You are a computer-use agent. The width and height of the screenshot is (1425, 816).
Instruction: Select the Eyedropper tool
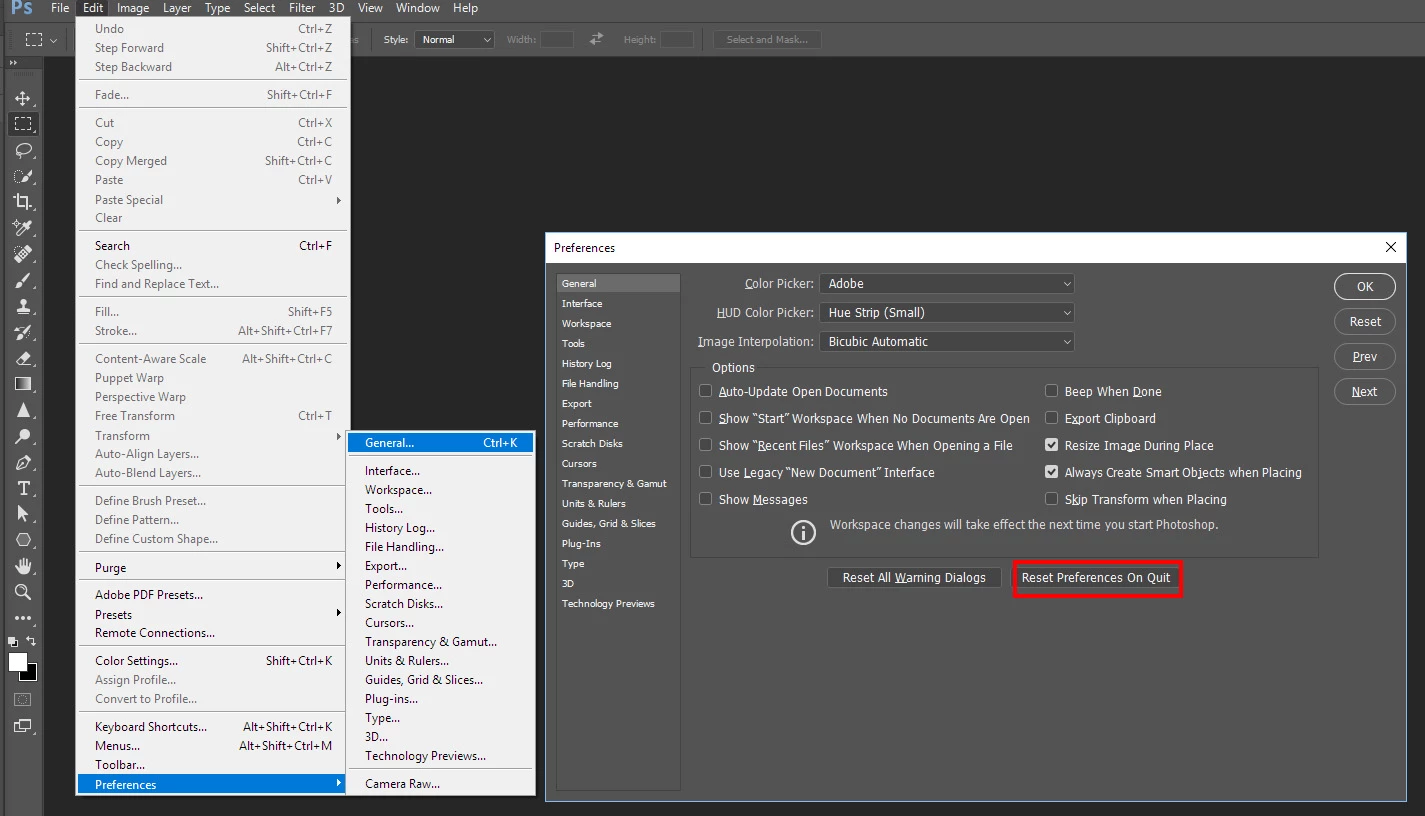22,228
